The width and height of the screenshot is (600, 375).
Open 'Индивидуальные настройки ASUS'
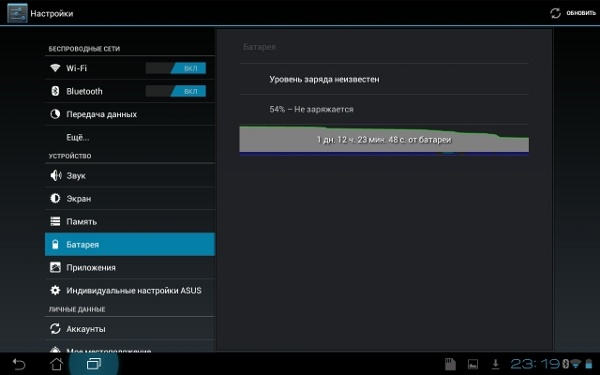[x=130, y=290]
